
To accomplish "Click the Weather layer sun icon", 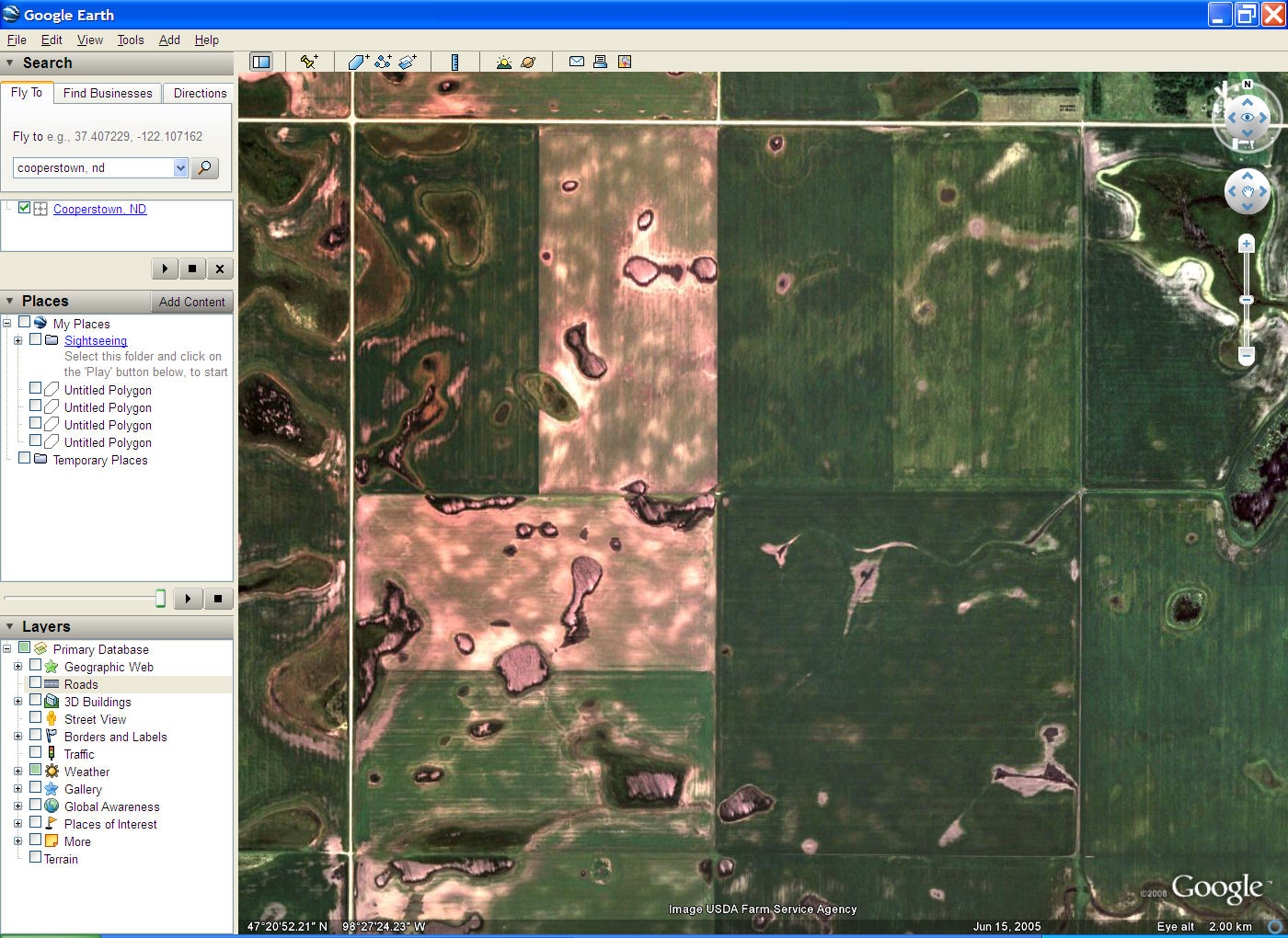I will [52, 772].
